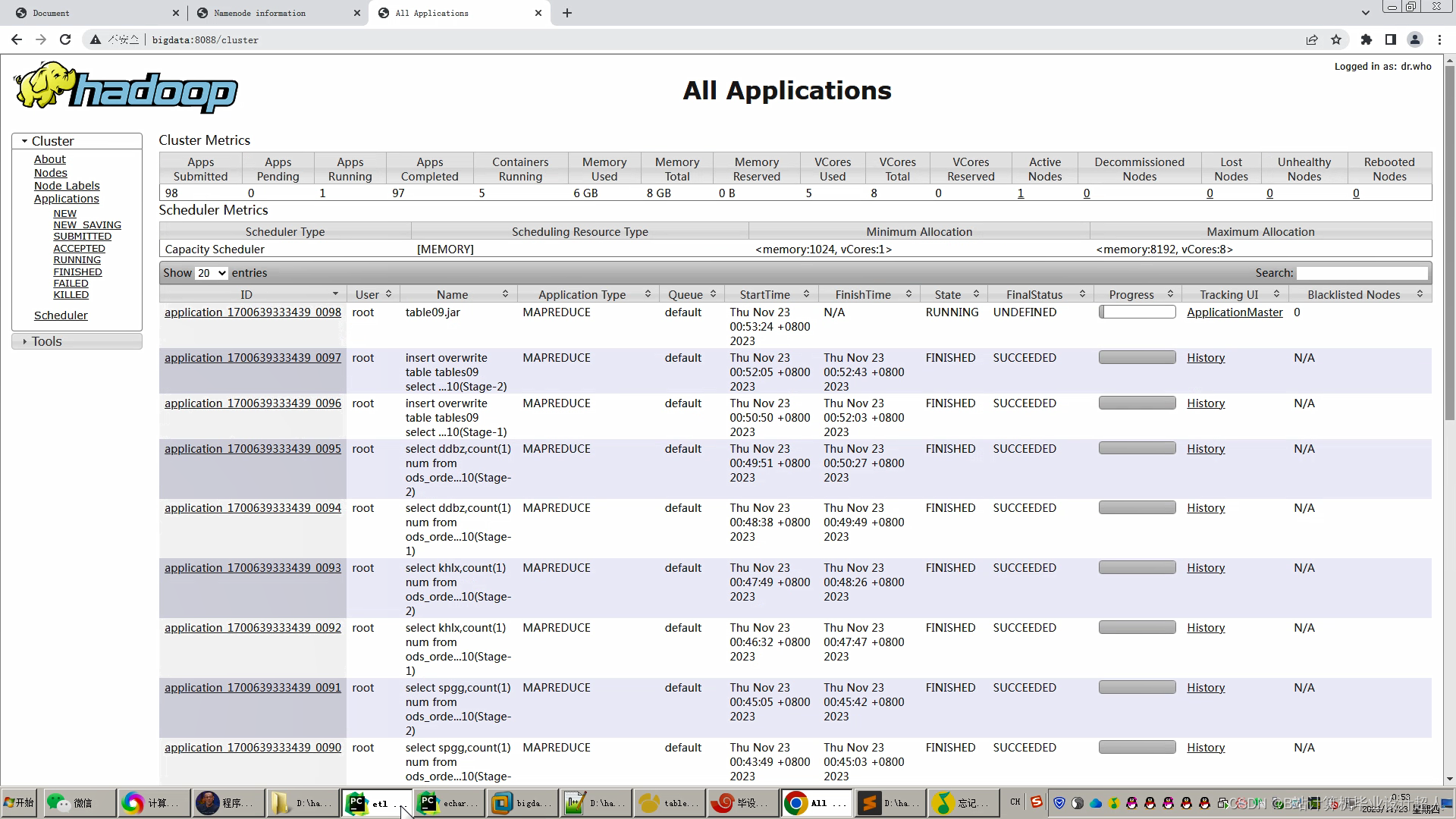The image size is (1456, 819).
Task: Open Chrome three-dot menu
Action: (1439, 39)
